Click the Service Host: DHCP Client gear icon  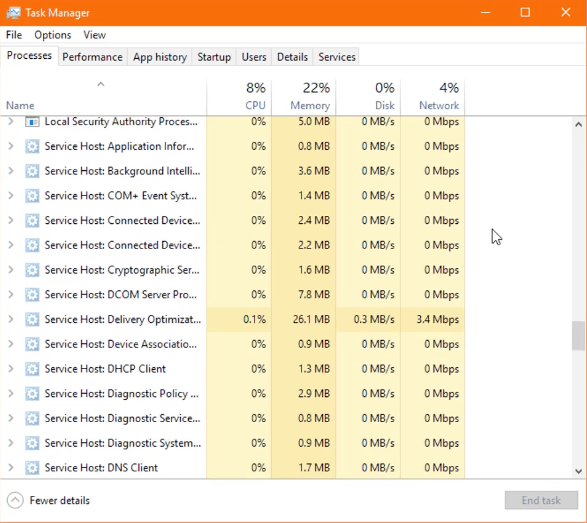coord(32,369)
